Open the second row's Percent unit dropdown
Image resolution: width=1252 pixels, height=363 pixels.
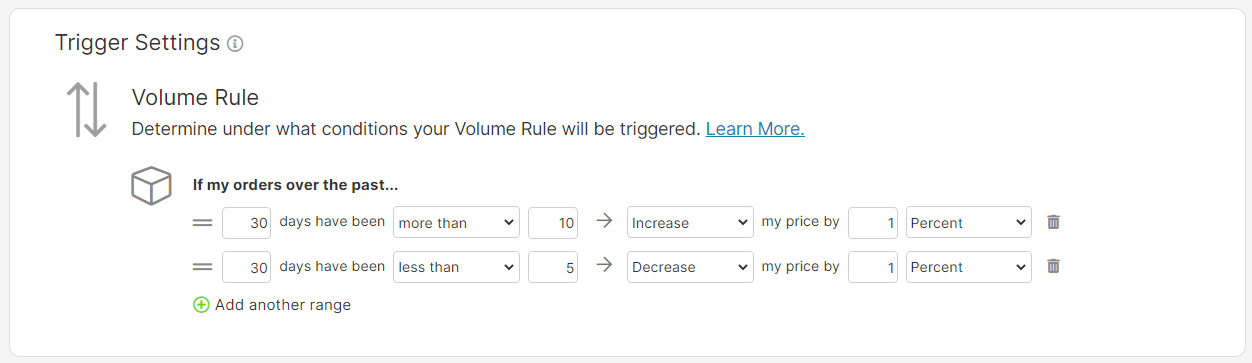968,267
